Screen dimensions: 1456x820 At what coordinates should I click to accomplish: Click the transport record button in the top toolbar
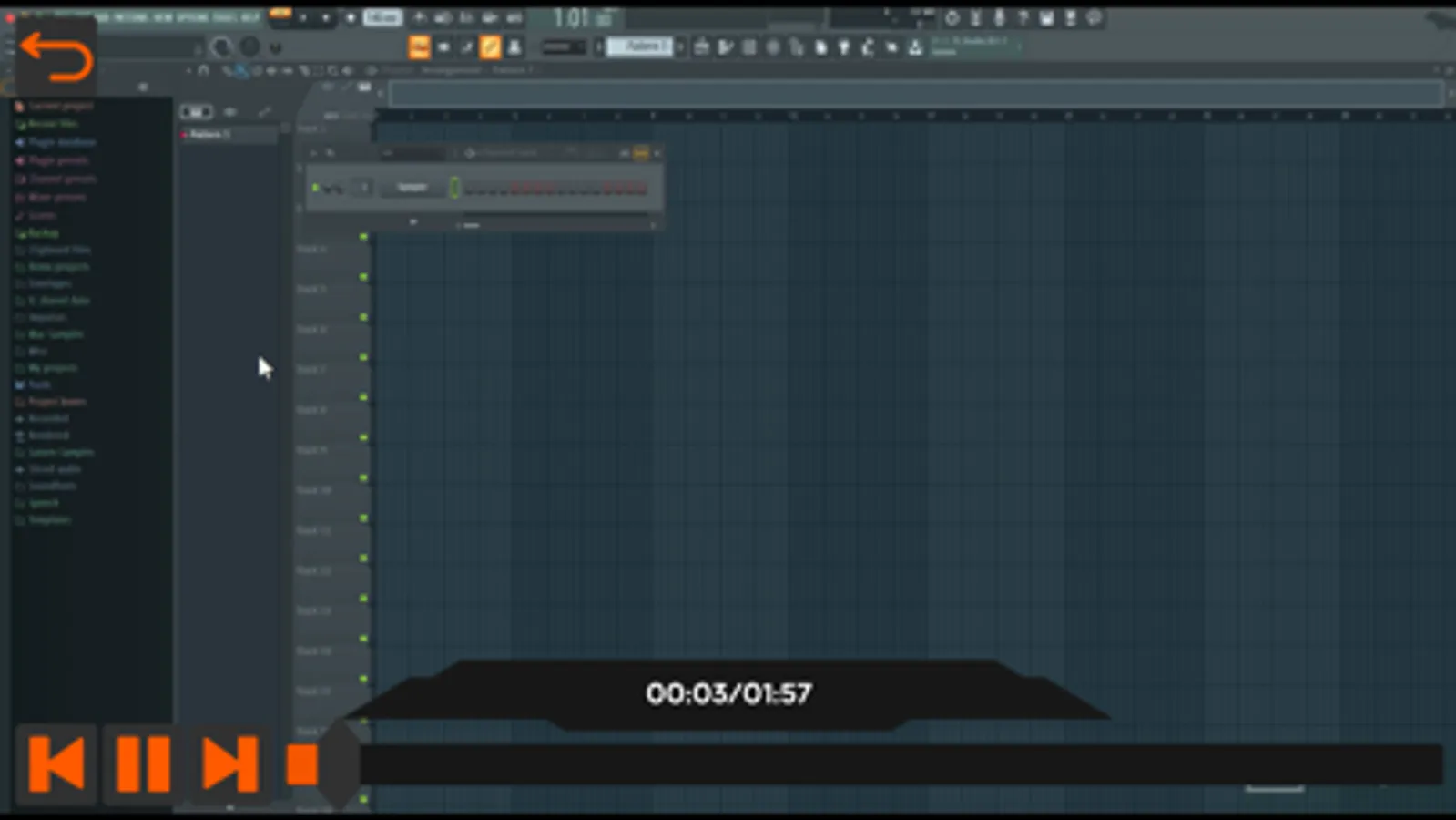350,18
